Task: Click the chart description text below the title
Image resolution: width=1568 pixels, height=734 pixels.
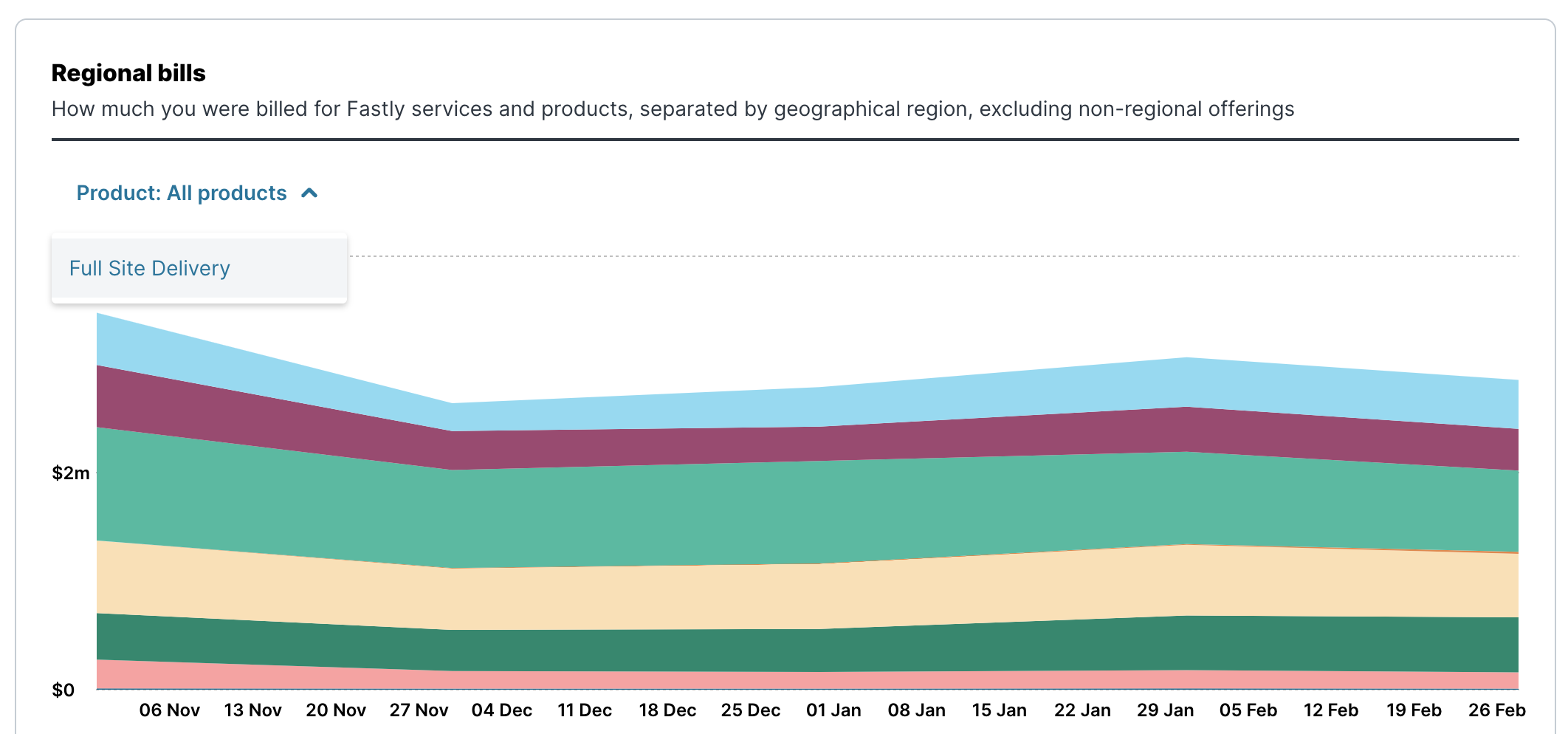Action: pyautogui.click(x=672, y=109)
